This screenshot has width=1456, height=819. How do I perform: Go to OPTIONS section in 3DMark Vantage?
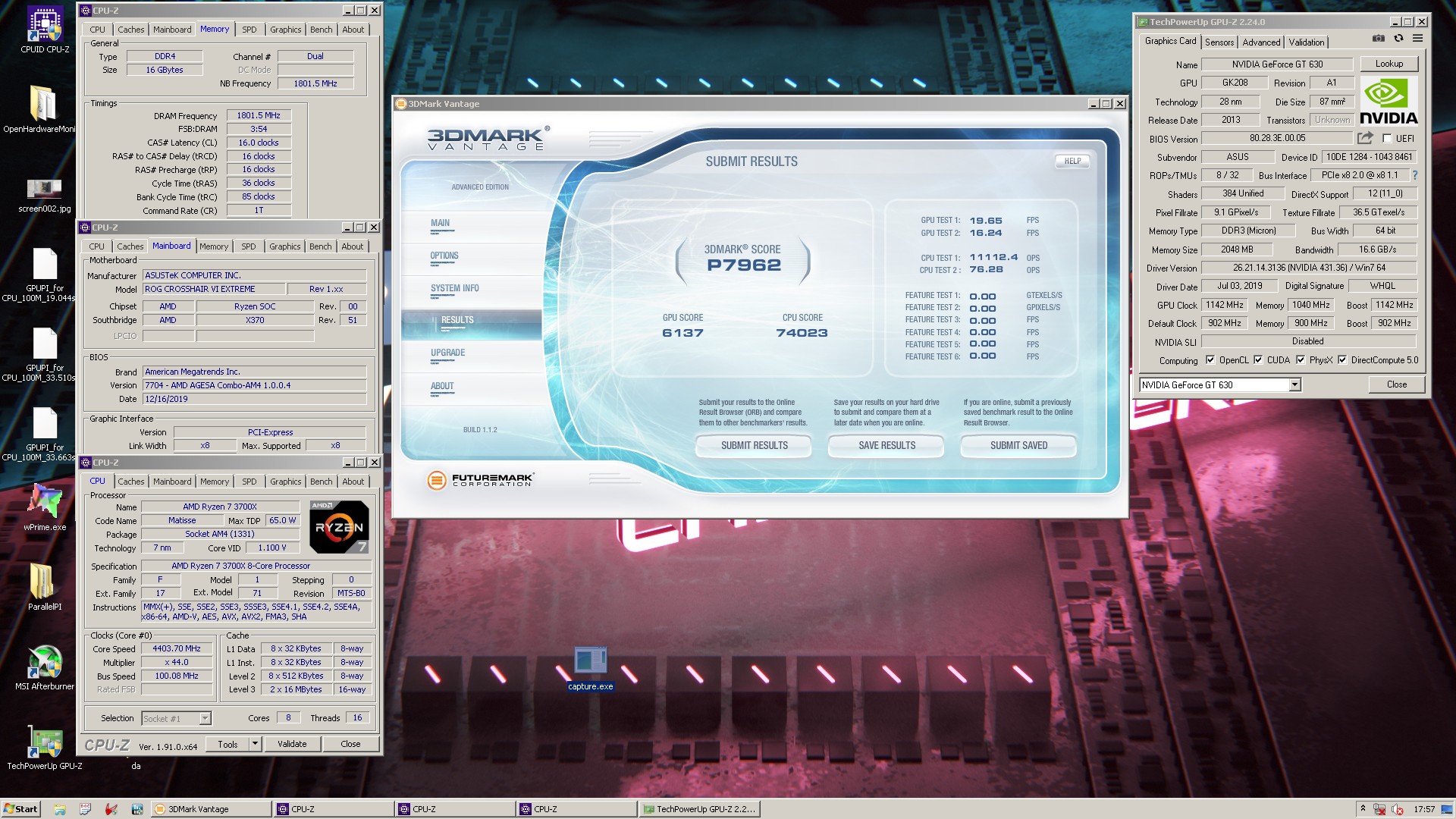tap(444, 256)
